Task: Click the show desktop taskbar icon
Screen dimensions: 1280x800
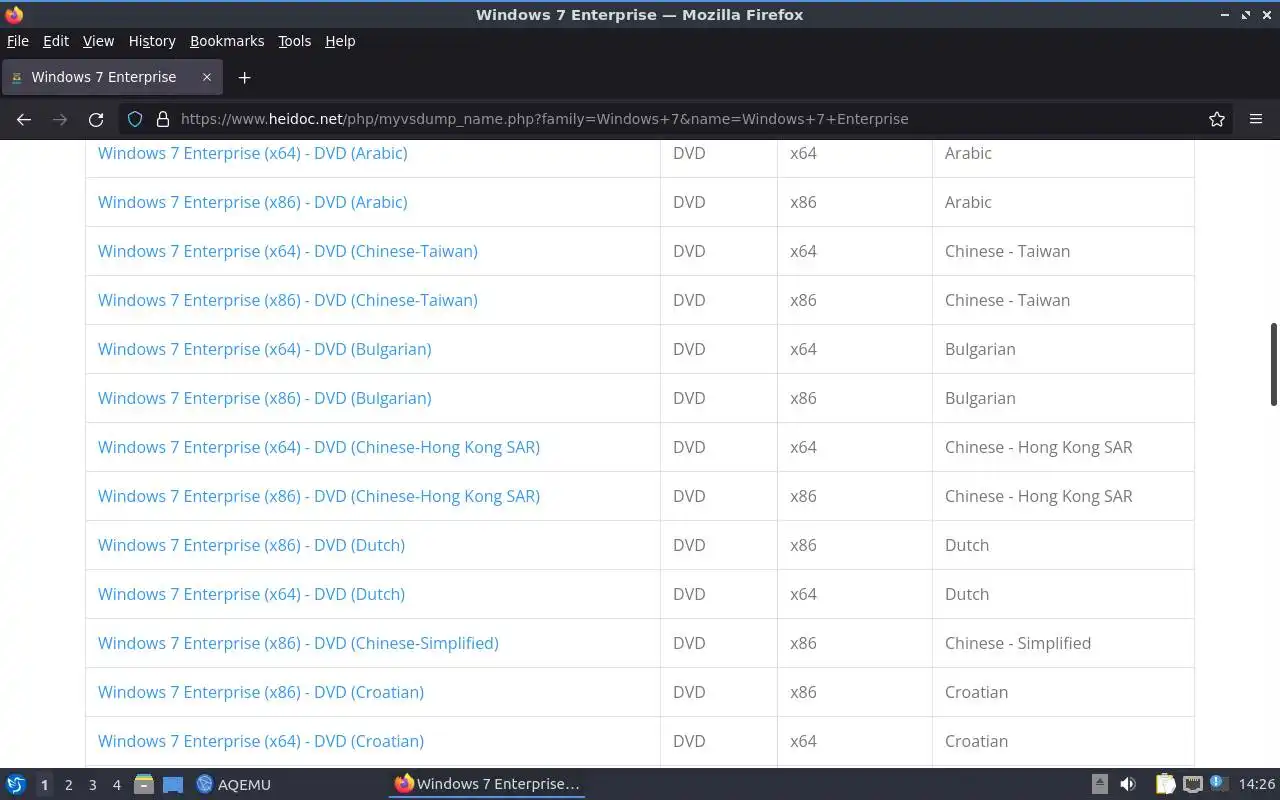Action: tap(173, 784)
